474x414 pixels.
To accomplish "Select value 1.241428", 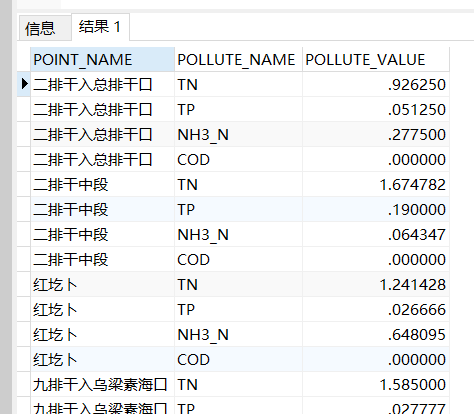I will pyautogui.click(x=376, y=285).
